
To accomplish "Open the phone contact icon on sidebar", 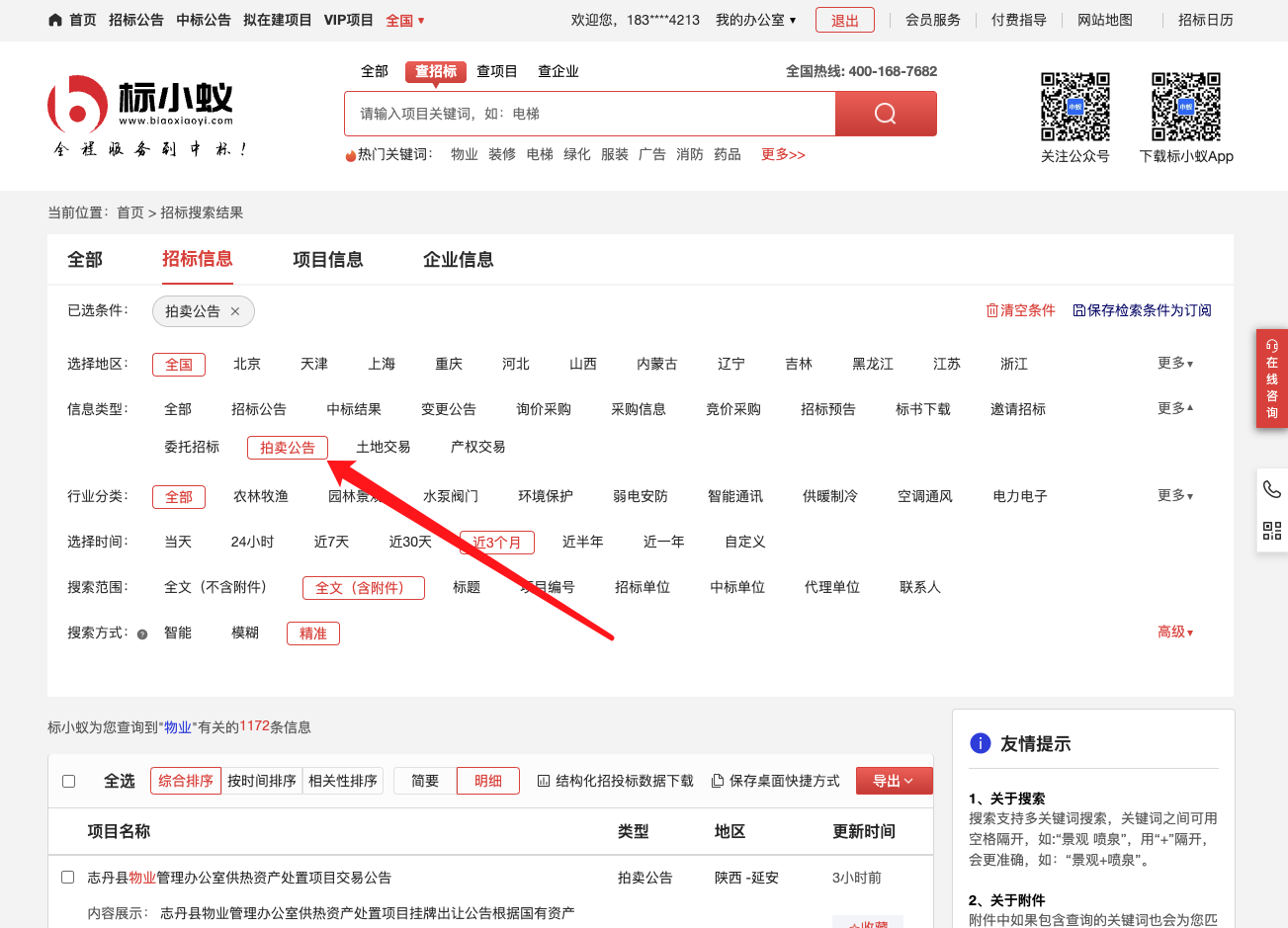I will coord(1271,489).
